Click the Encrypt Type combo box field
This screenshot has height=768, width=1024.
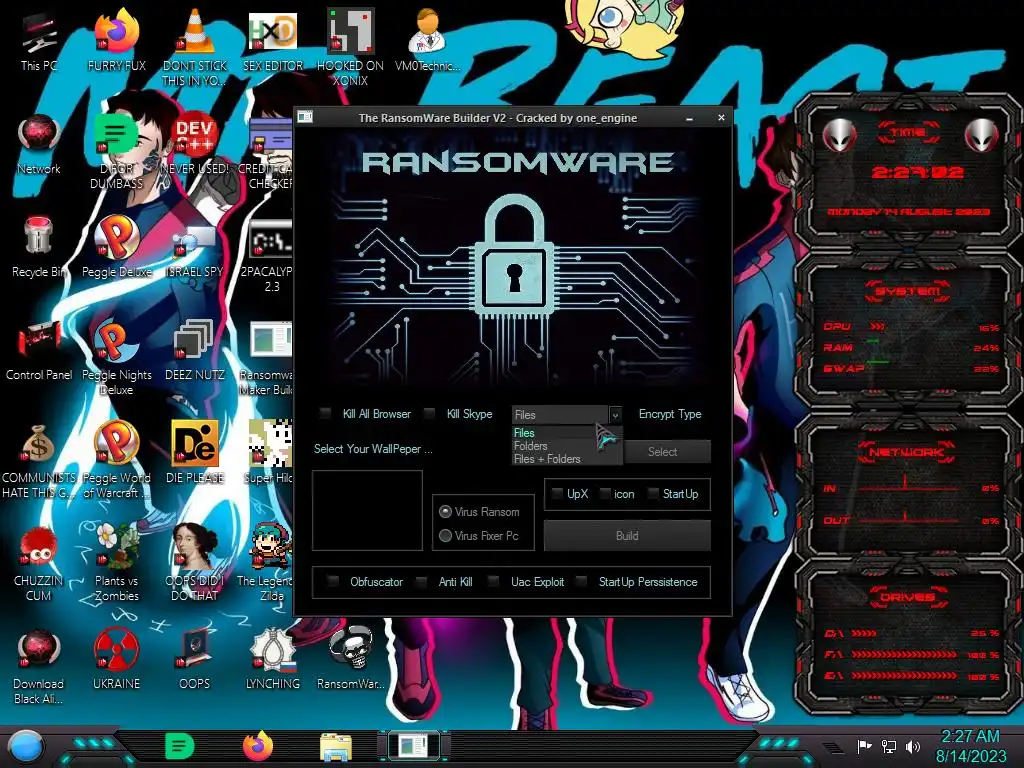click(x=560, y=415)
